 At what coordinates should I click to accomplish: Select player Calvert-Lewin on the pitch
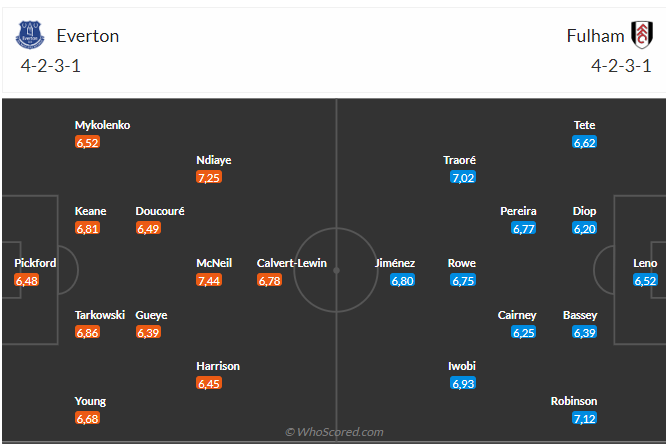(291, 263)
